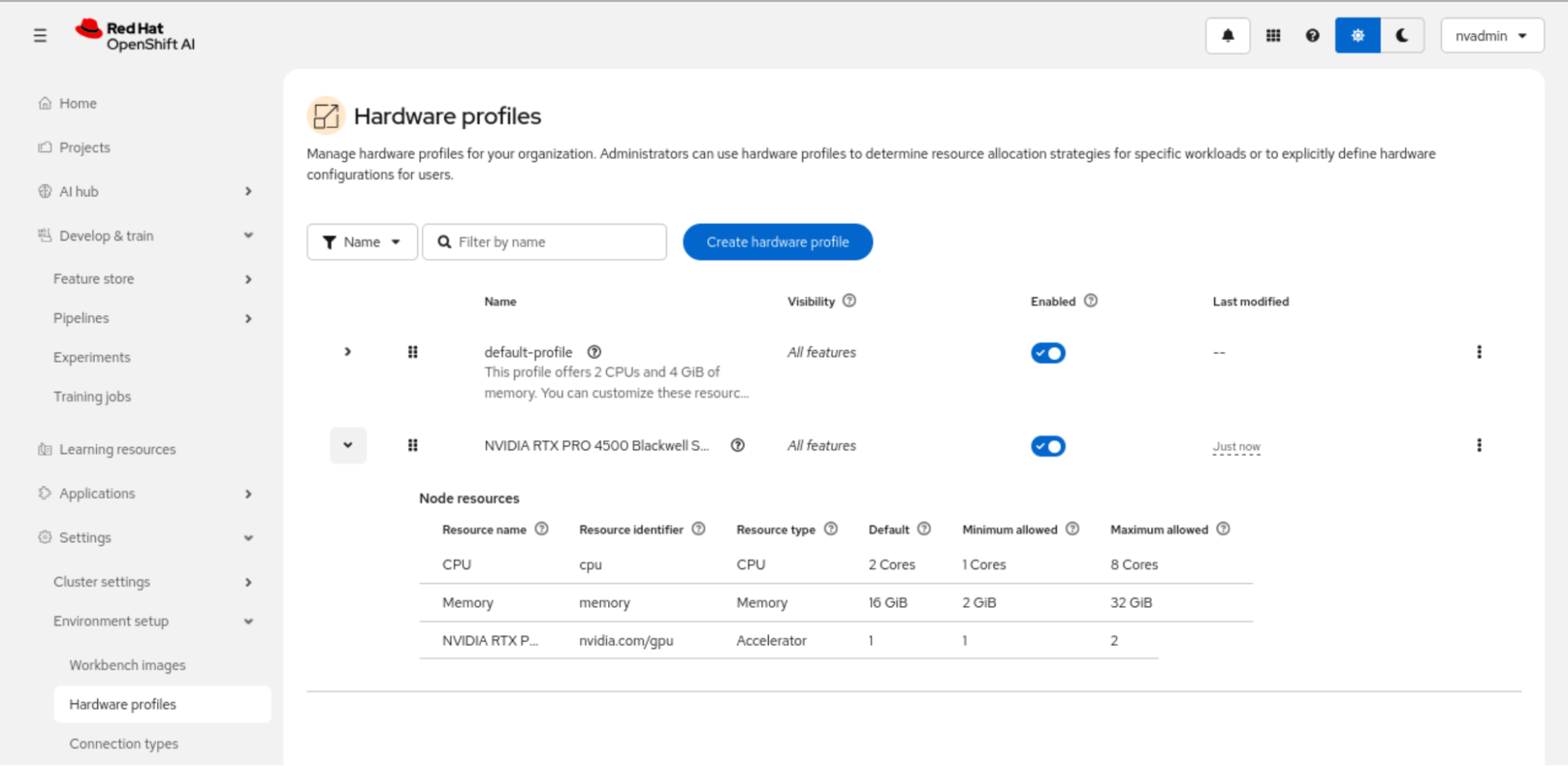The height and width of the screenshot is (766, 1568).
Task: Open the application launcher grid icon
Action: coord(1273,35)
